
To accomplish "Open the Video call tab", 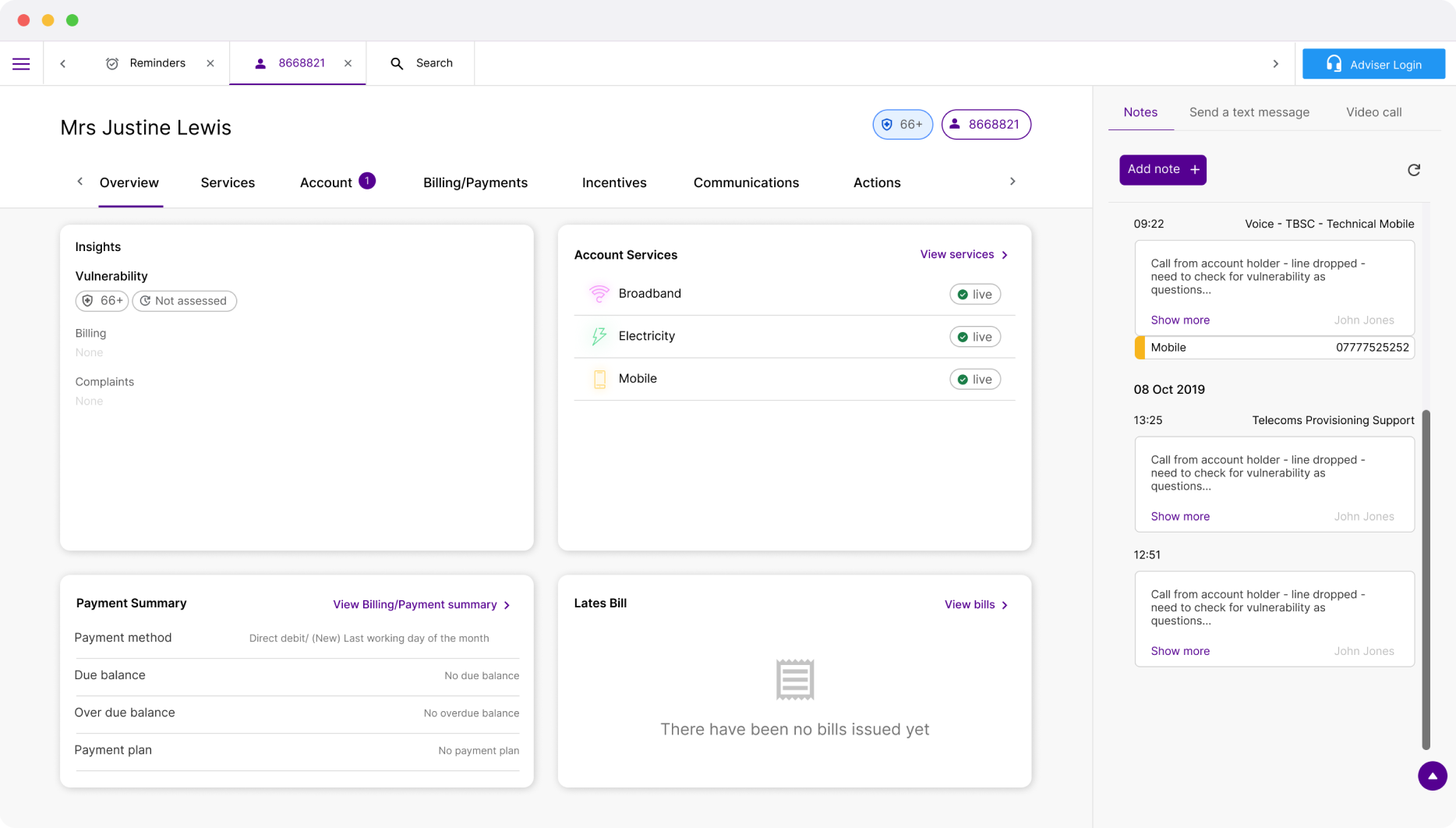I will 1373,112.
